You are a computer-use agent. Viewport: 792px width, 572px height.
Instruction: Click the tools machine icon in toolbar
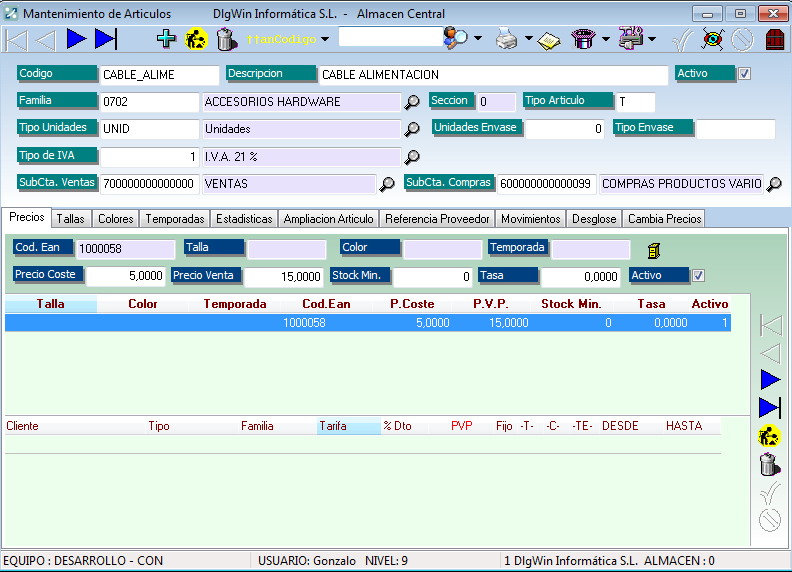(631, 38)
